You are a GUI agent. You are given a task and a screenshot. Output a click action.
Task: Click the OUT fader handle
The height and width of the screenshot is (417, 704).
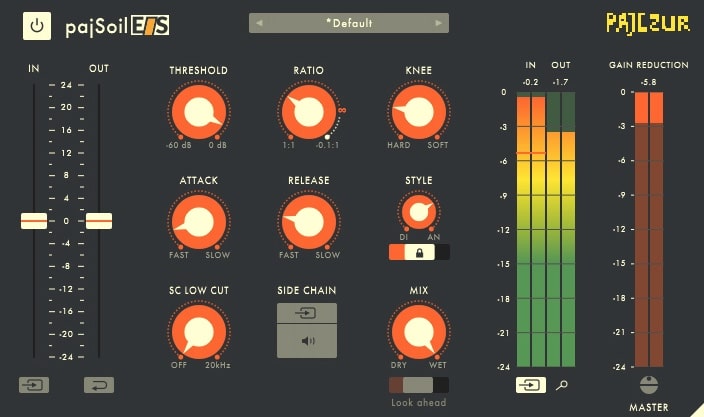click(x=99, y=221)
